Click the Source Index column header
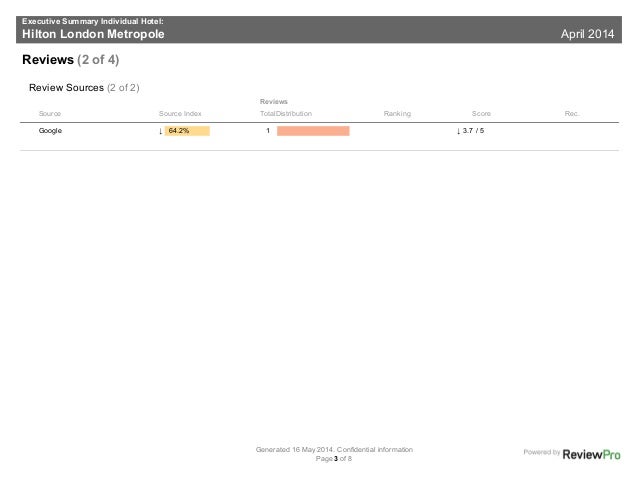Screen dimensions: 638x479 (x=180, y=114)
